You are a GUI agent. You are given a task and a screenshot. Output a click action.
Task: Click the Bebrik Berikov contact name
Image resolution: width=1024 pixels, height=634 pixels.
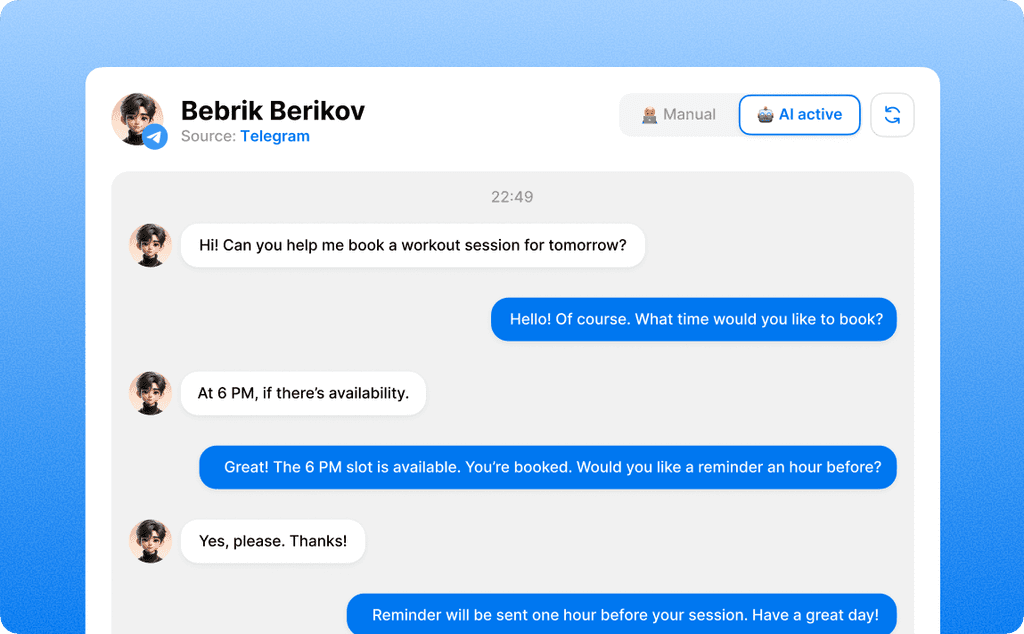coord(272,110)
